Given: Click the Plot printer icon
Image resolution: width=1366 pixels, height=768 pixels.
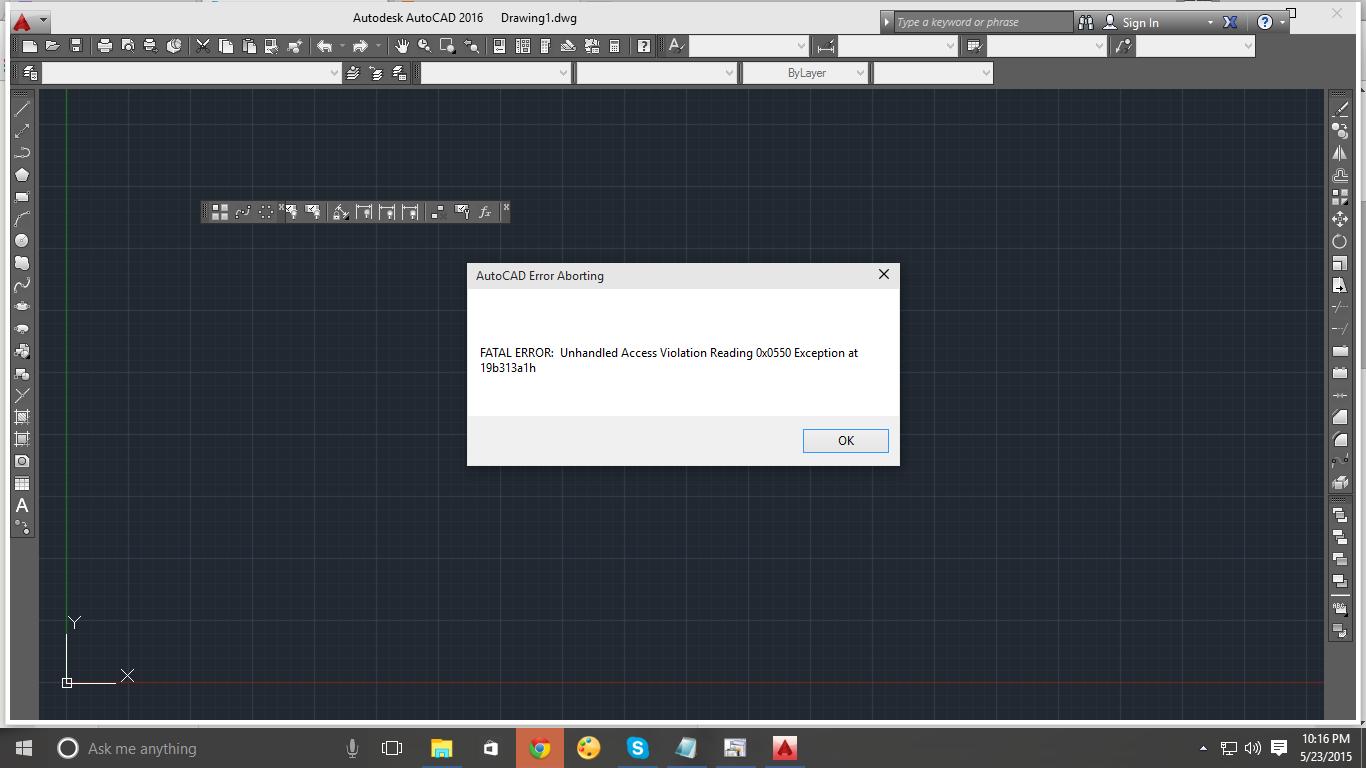Looking at the screenshot, I should coord(105,45).
